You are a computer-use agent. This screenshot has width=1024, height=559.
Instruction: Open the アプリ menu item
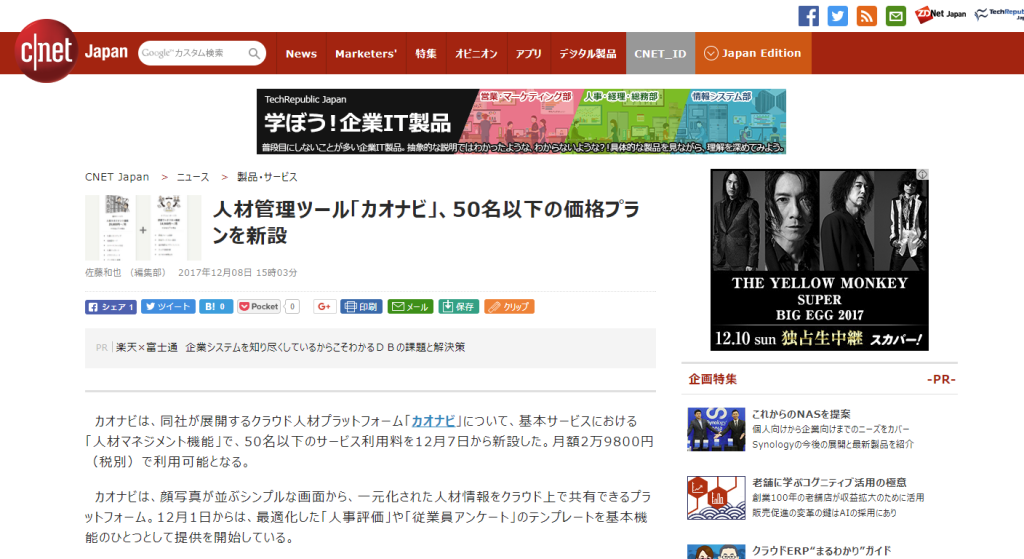coord(528,54)
